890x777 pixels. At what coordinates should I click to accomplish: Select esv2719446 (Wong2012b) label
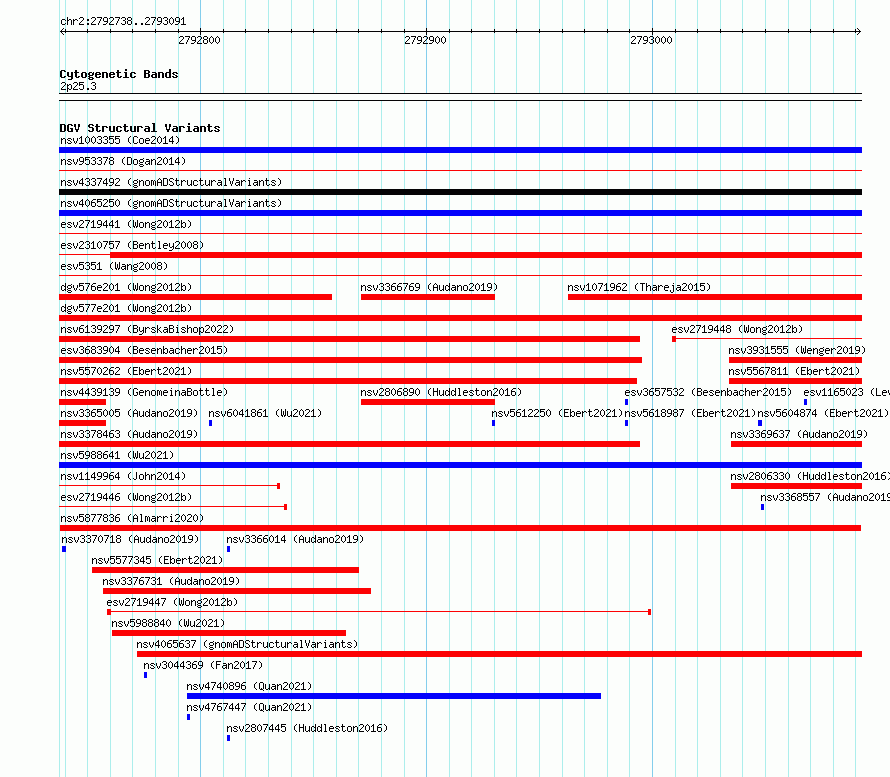126,497
